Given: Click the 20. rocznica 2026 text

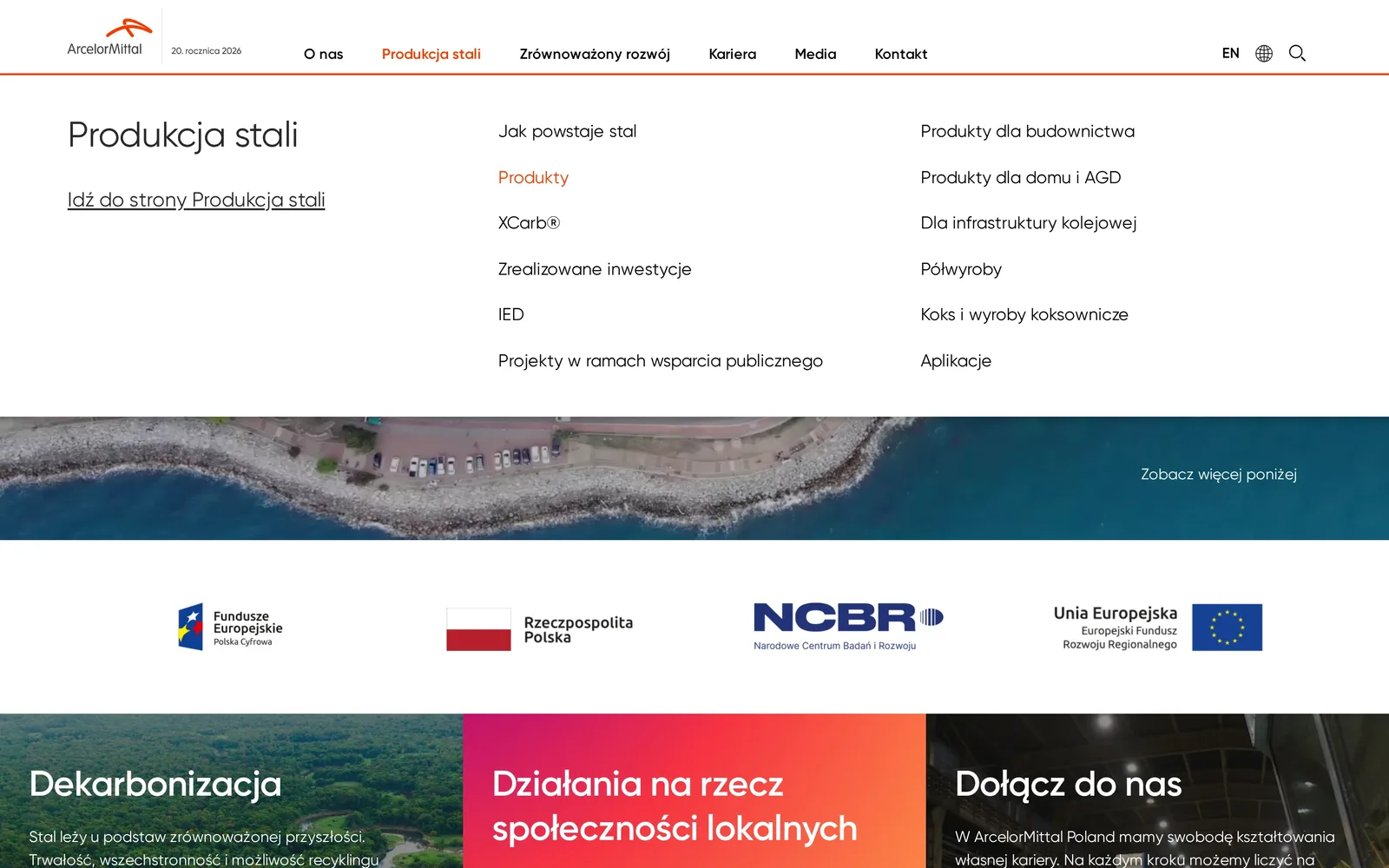Looking at the screenshot, I should click(x=207, y=51).
